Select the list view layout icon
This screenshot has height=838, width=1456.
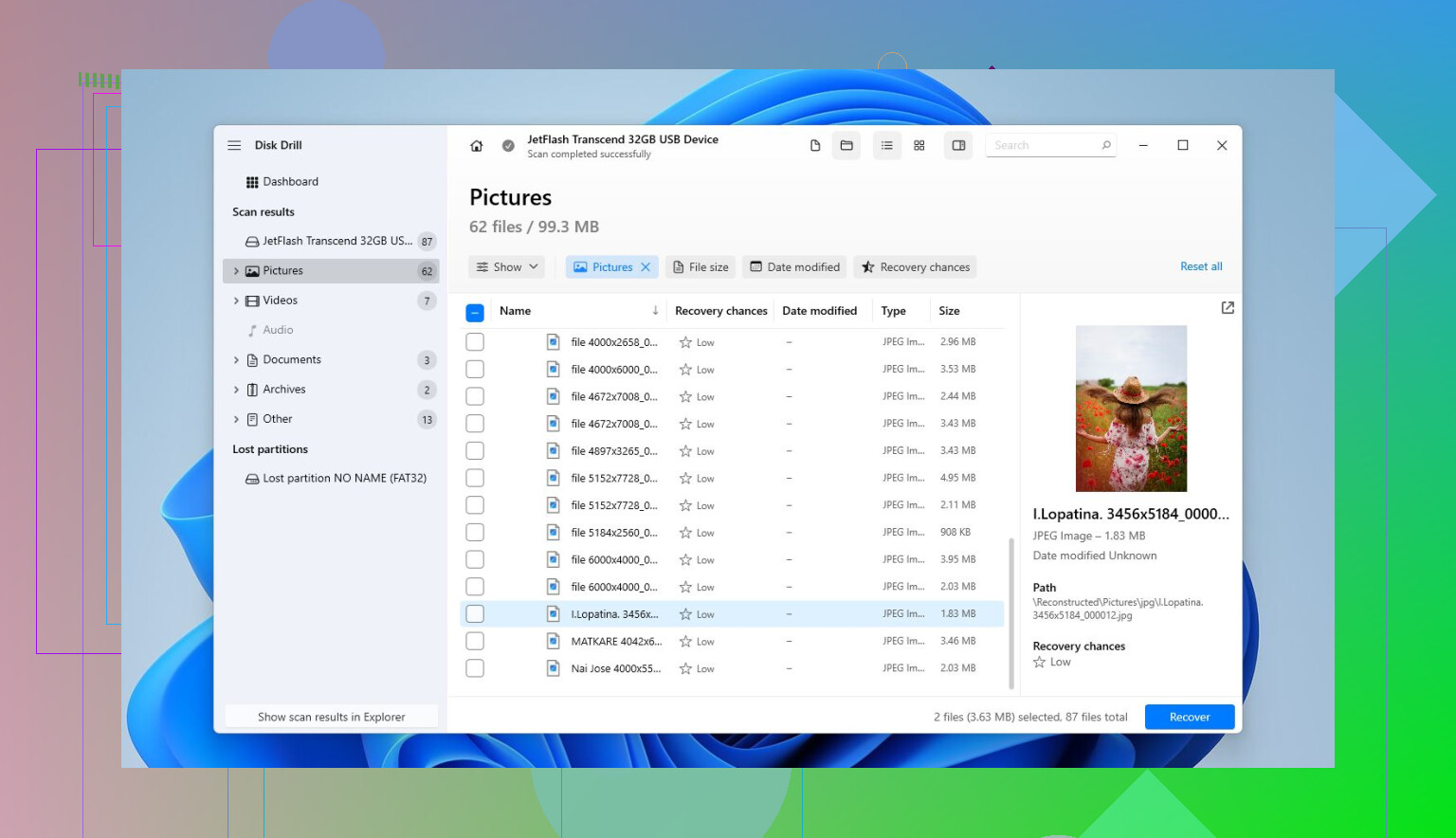tap(887, 146)
